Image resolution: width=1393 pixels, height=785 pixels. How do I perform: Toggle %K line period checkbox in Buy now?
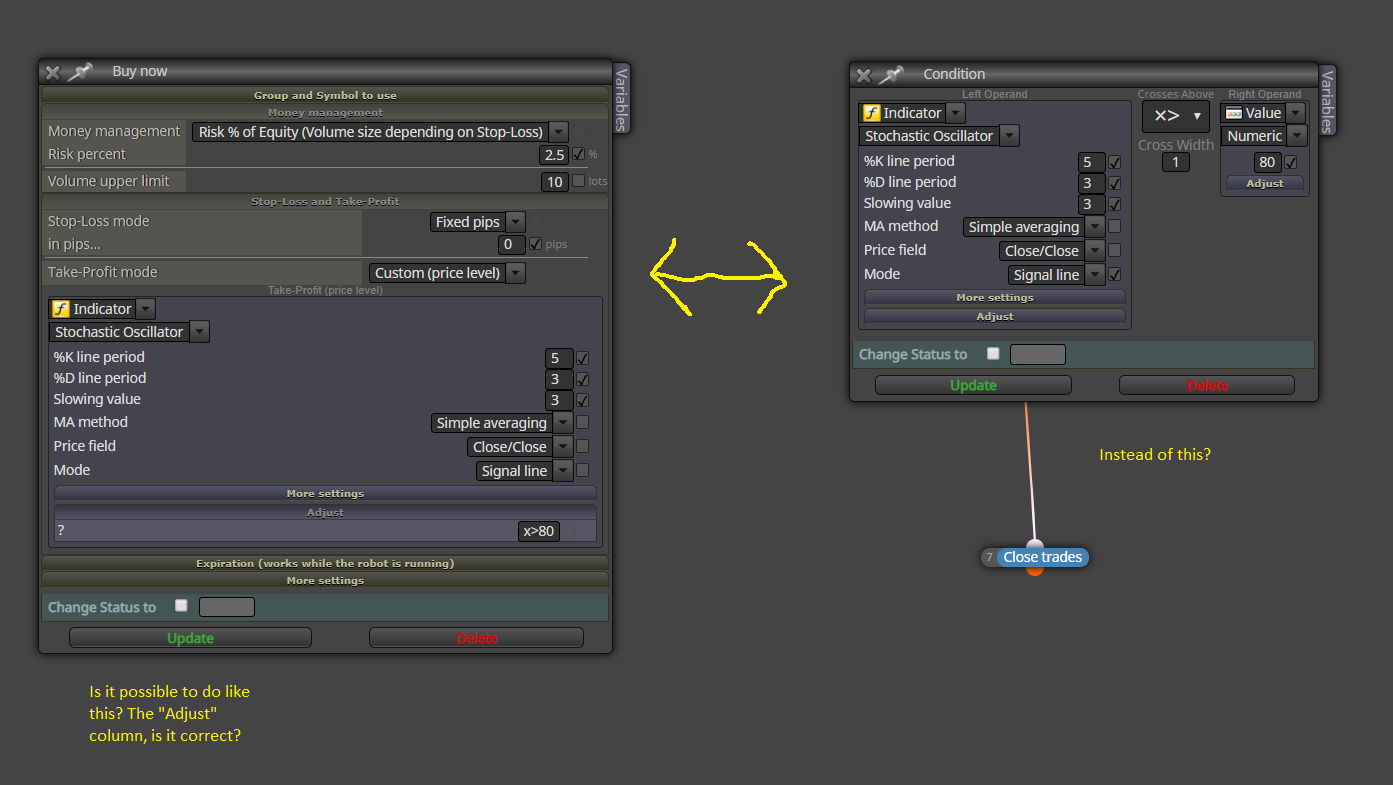(x=583, y=357)
